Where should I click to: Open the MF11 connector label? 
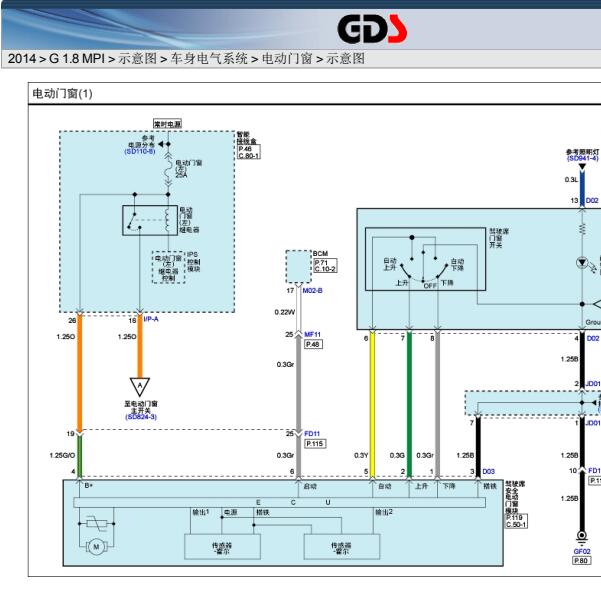click(x=312, y=335)
